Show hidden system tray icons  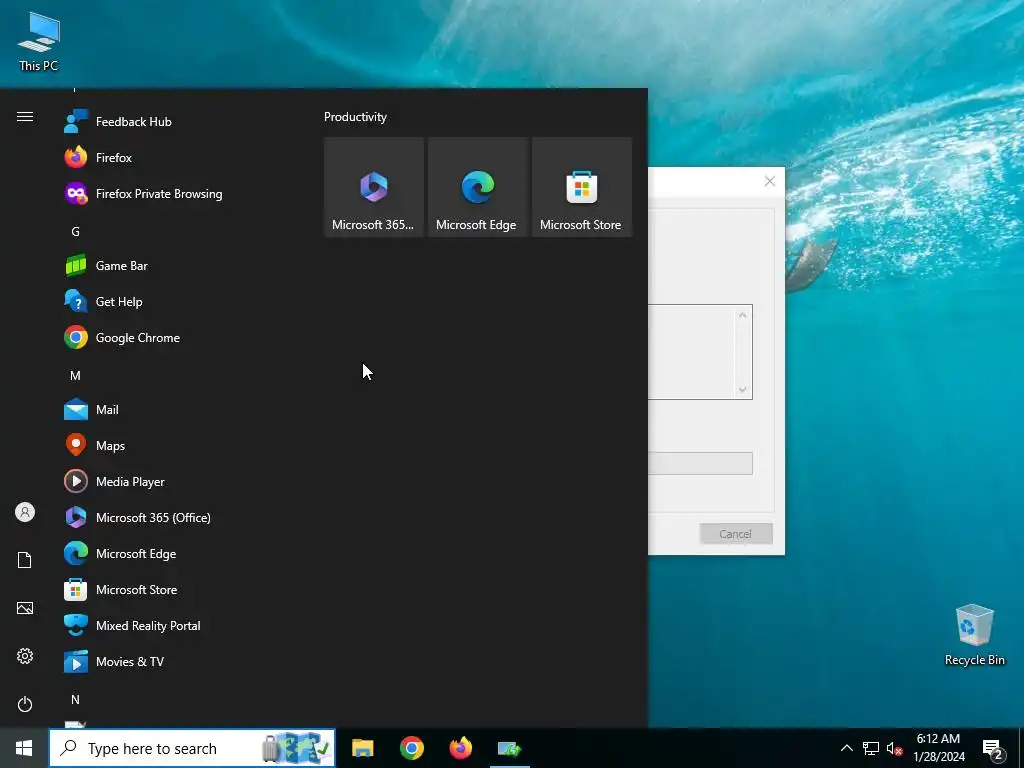[x=846, y=748]
